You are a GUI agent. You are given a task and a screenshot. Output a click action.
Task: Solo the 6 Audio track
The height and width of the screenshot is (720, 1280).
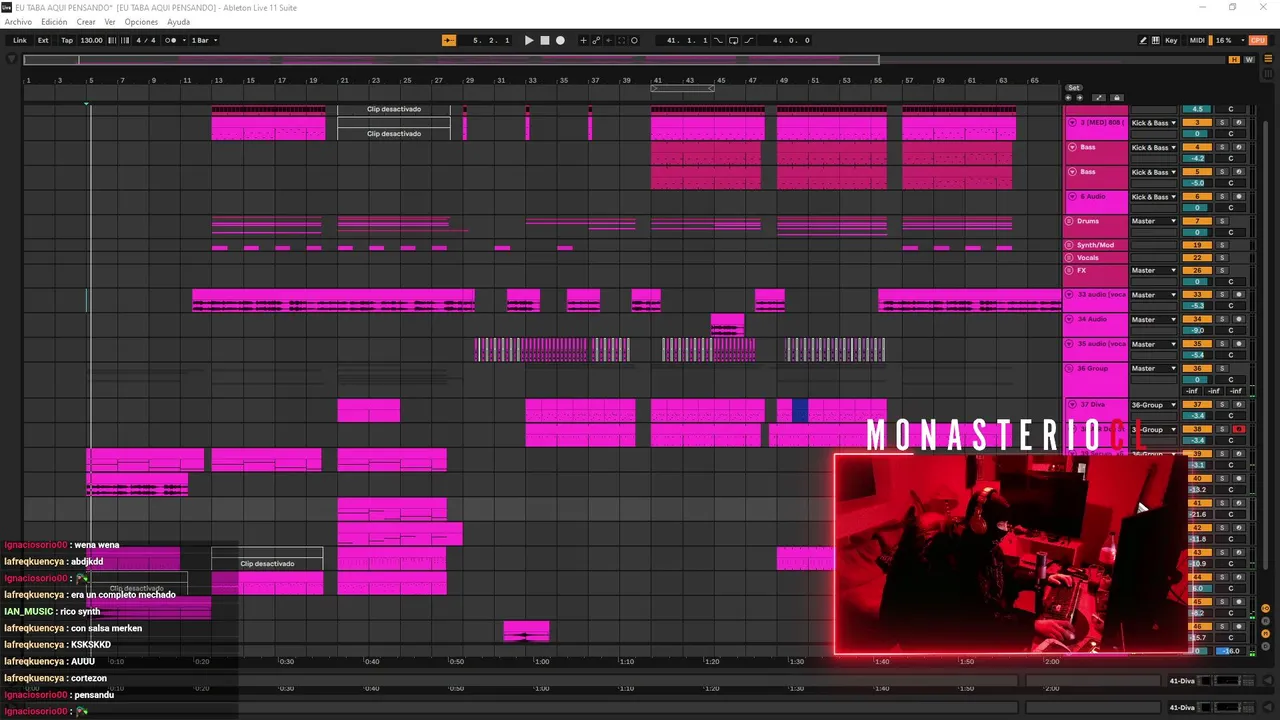click(1221, 197)
